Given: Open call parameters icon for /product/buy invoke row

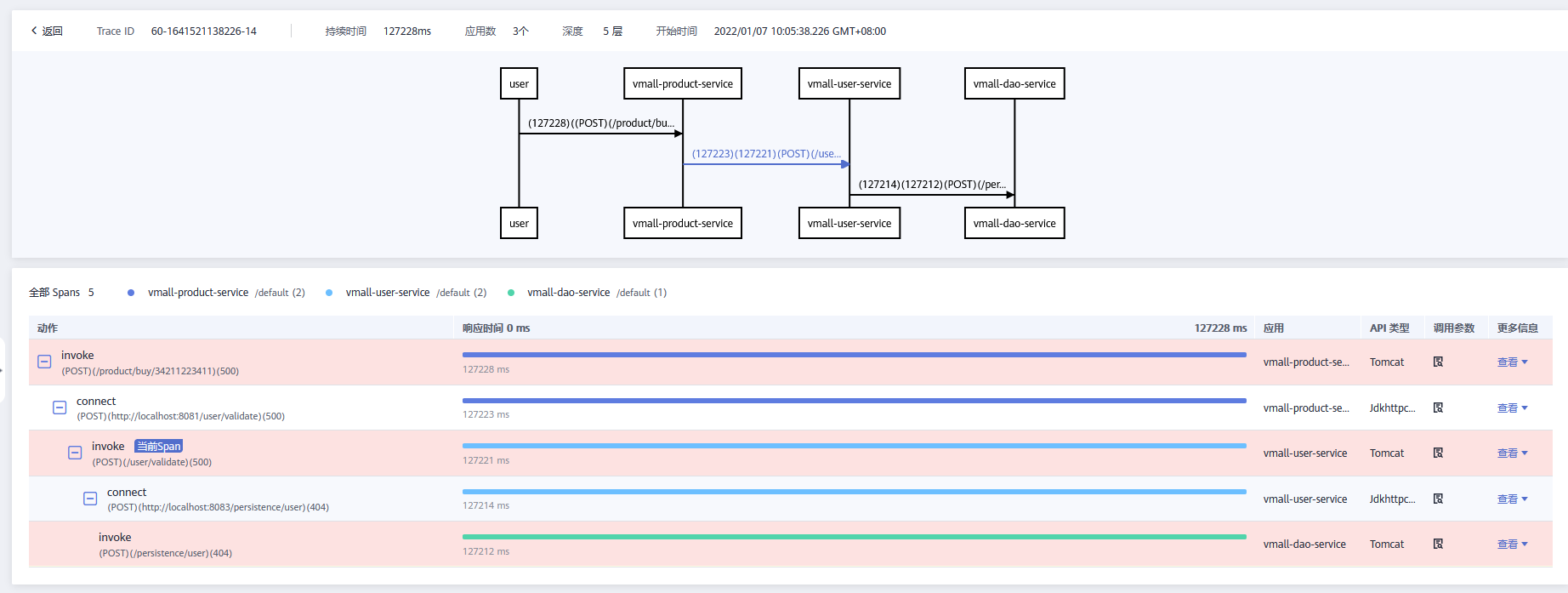Looking at the screenshot, I should pos(1438,362).
